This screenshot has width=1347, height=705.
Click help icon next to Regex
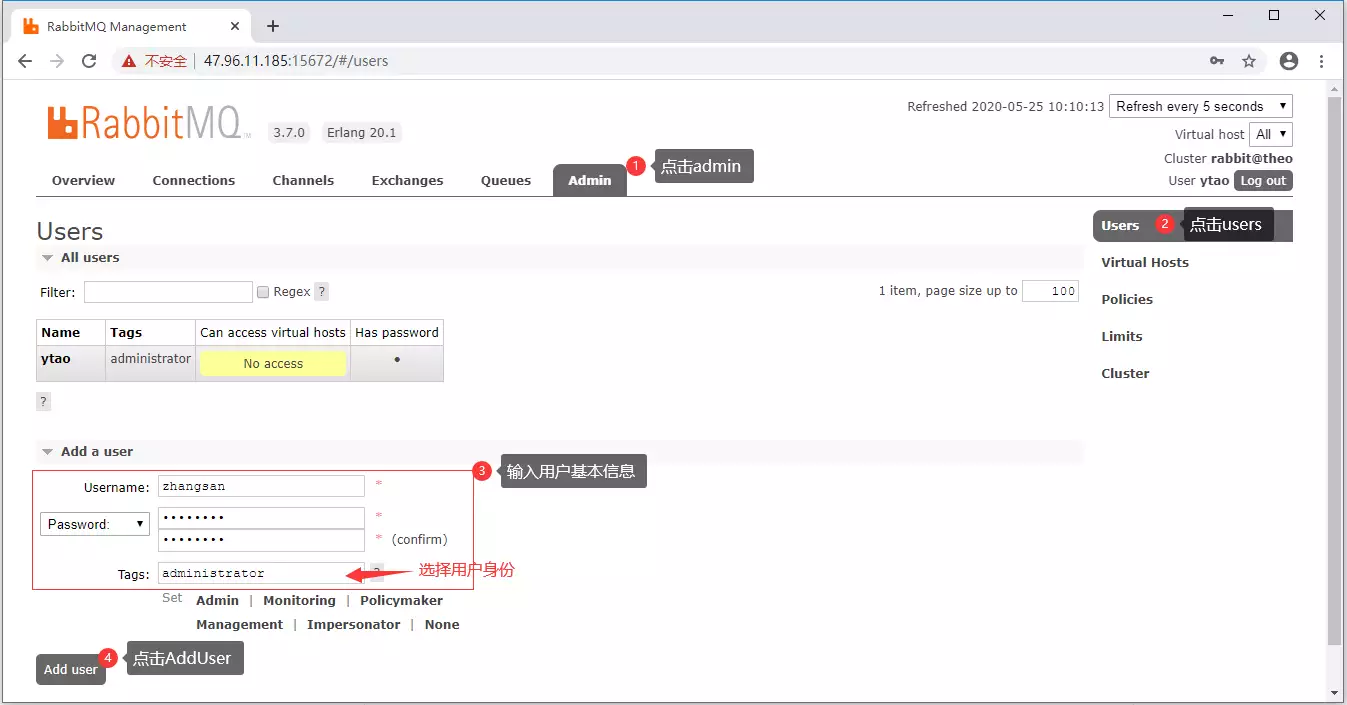(321, 292)
